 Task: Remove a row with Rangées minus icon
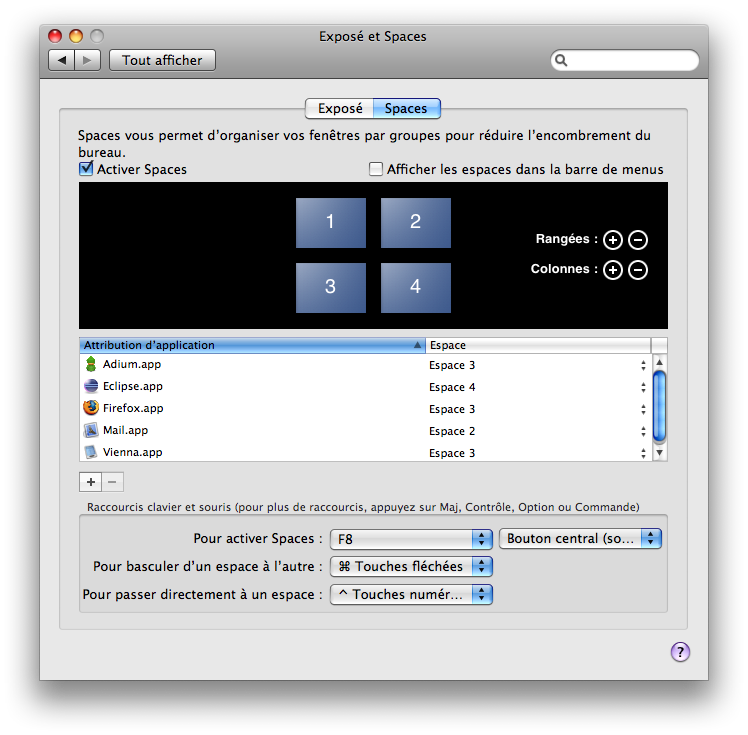pyautogui.click(x=638, y=239)
